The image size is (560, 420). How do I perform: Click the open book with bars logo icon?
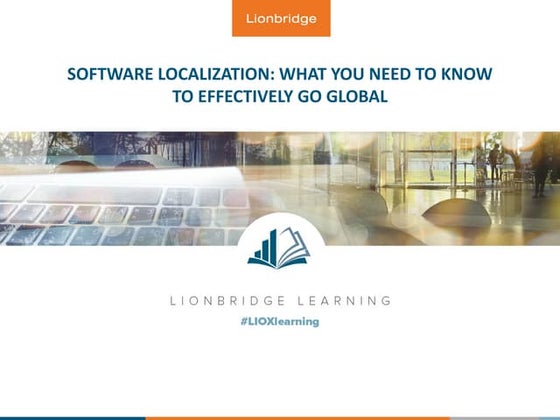[279, 248]
